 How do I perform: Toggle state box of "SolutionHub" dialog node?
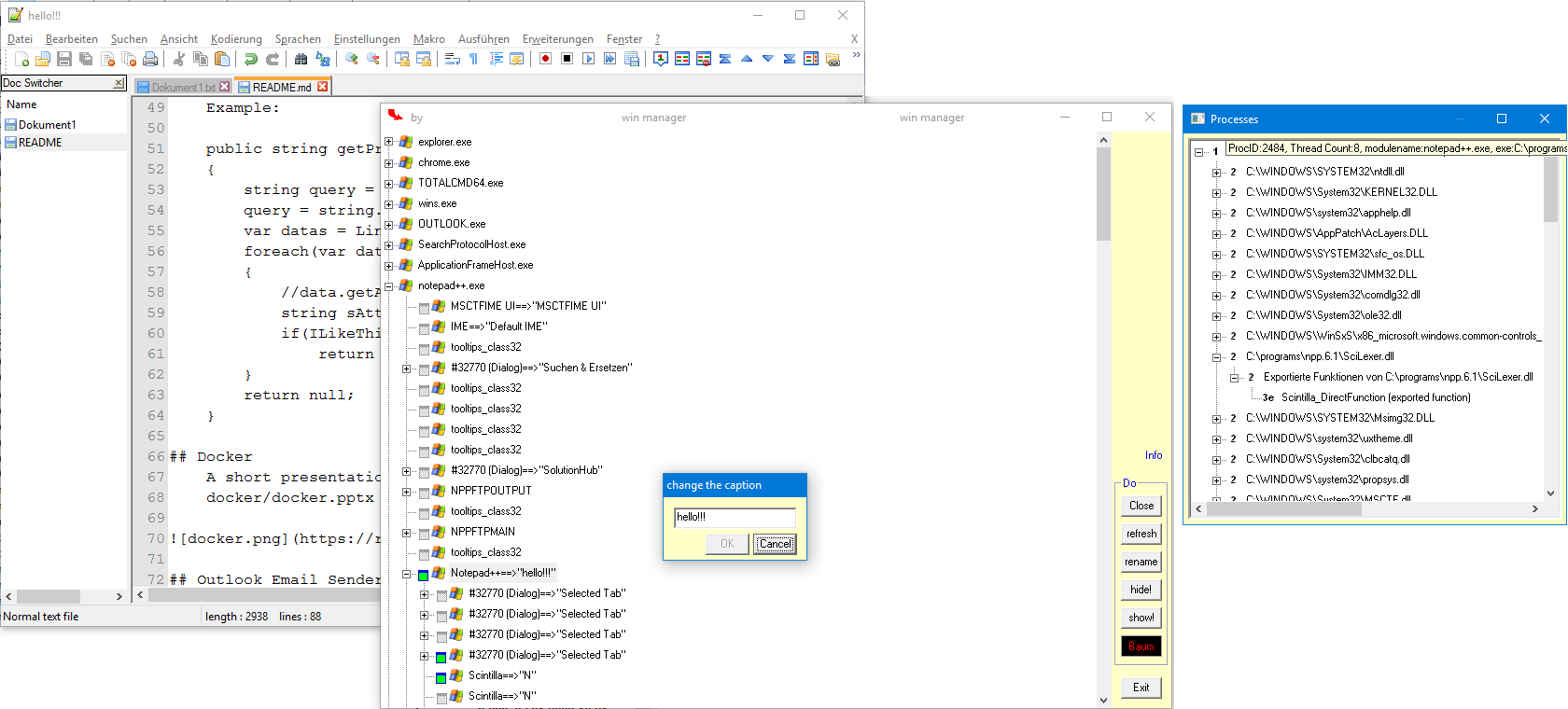[424, 473]
